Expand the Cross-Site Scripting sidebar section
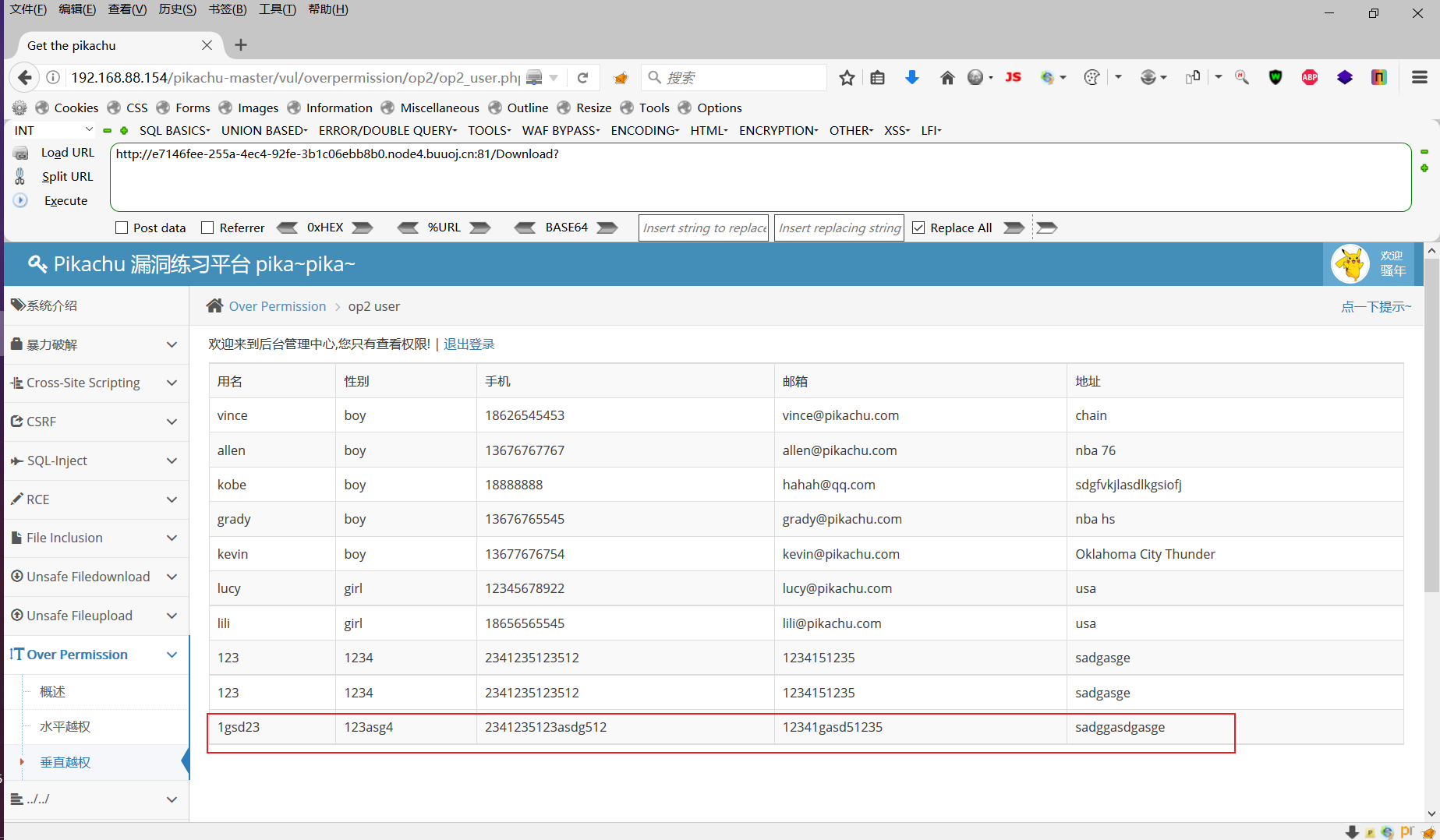 96,383
